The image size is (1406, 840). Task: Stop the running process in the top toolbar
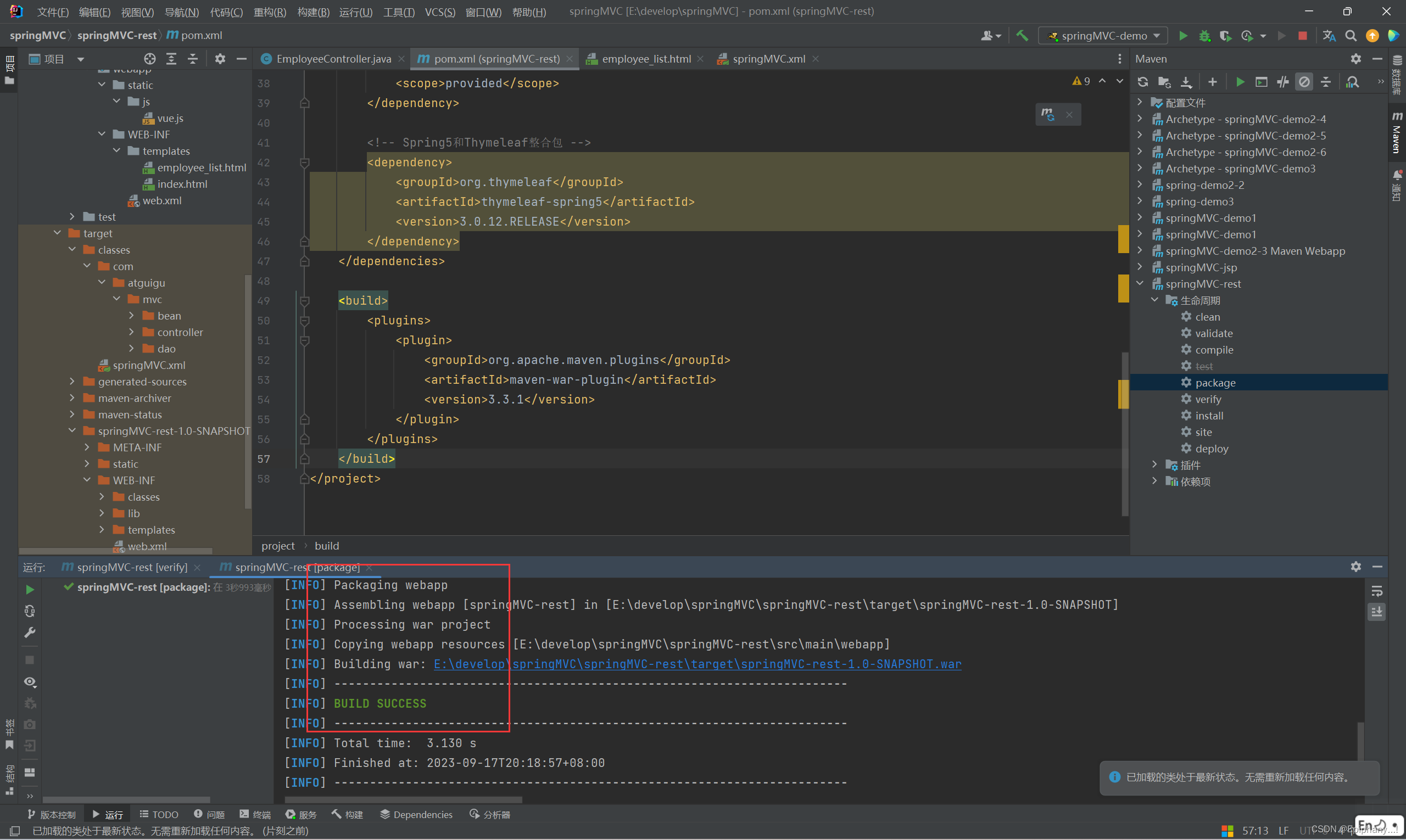pos(1302,36)
